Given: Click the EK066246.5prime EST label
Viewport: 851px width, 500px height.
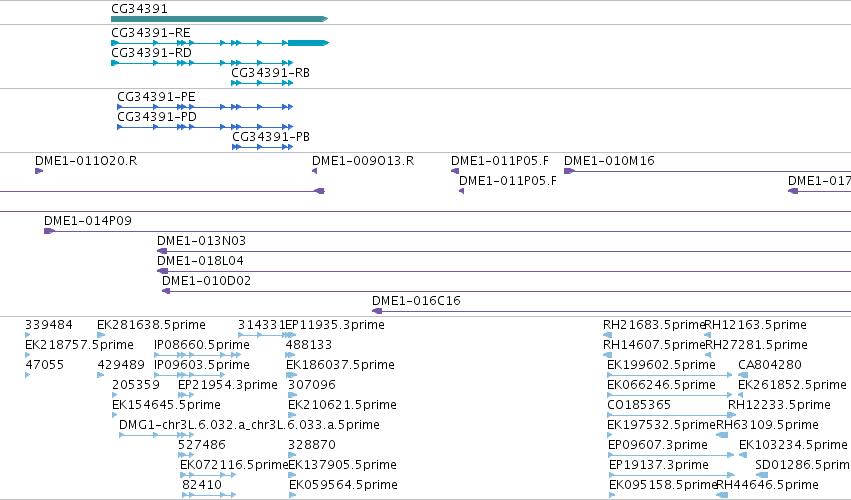Looking at the screenshot, I should coord(662,385).
